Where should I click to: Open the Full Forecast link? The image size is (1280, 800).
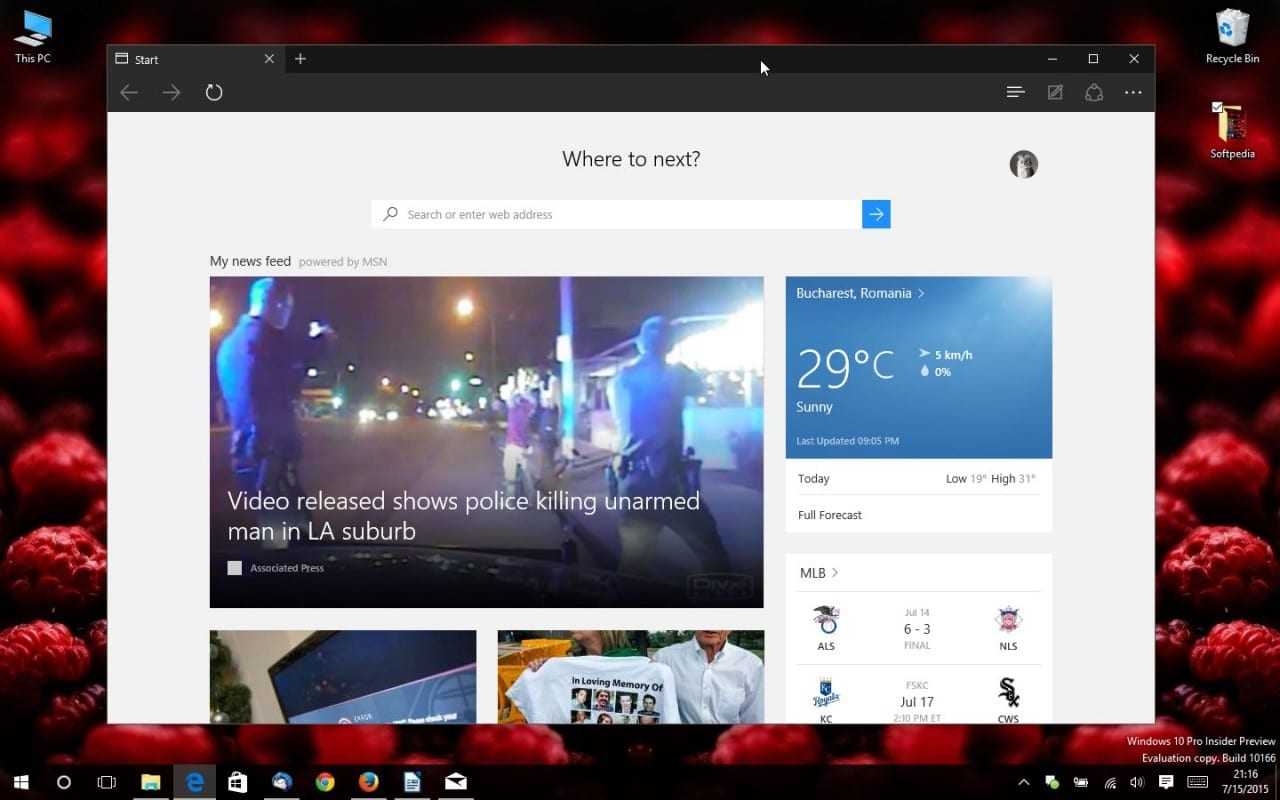click(830, 515)
